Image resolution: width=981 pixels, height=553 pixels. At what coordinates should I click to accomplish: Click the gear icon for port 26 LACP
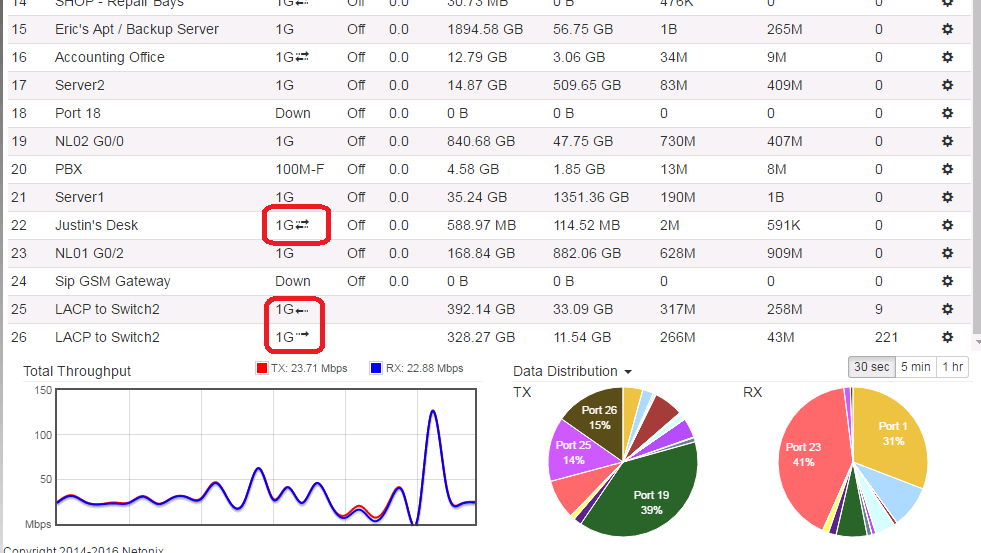(x=947, y=337)
